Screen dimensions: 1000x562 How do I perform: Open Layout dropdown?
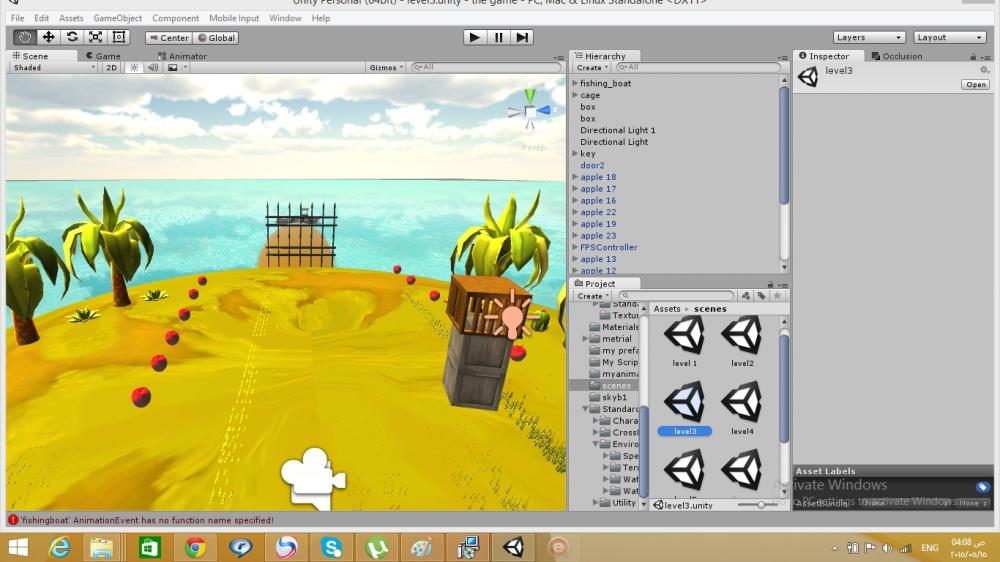point(950,37)
